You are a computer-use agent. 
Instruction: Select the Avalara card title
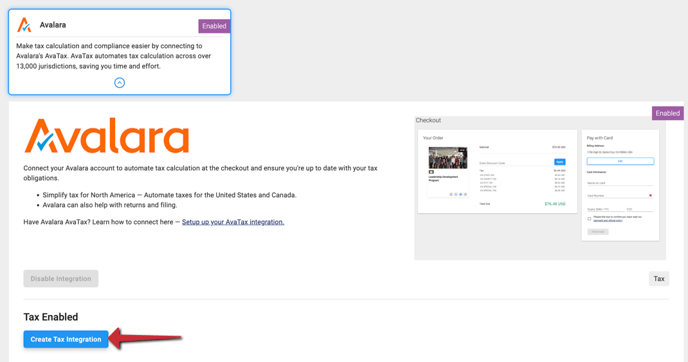(x=53, y=25)
